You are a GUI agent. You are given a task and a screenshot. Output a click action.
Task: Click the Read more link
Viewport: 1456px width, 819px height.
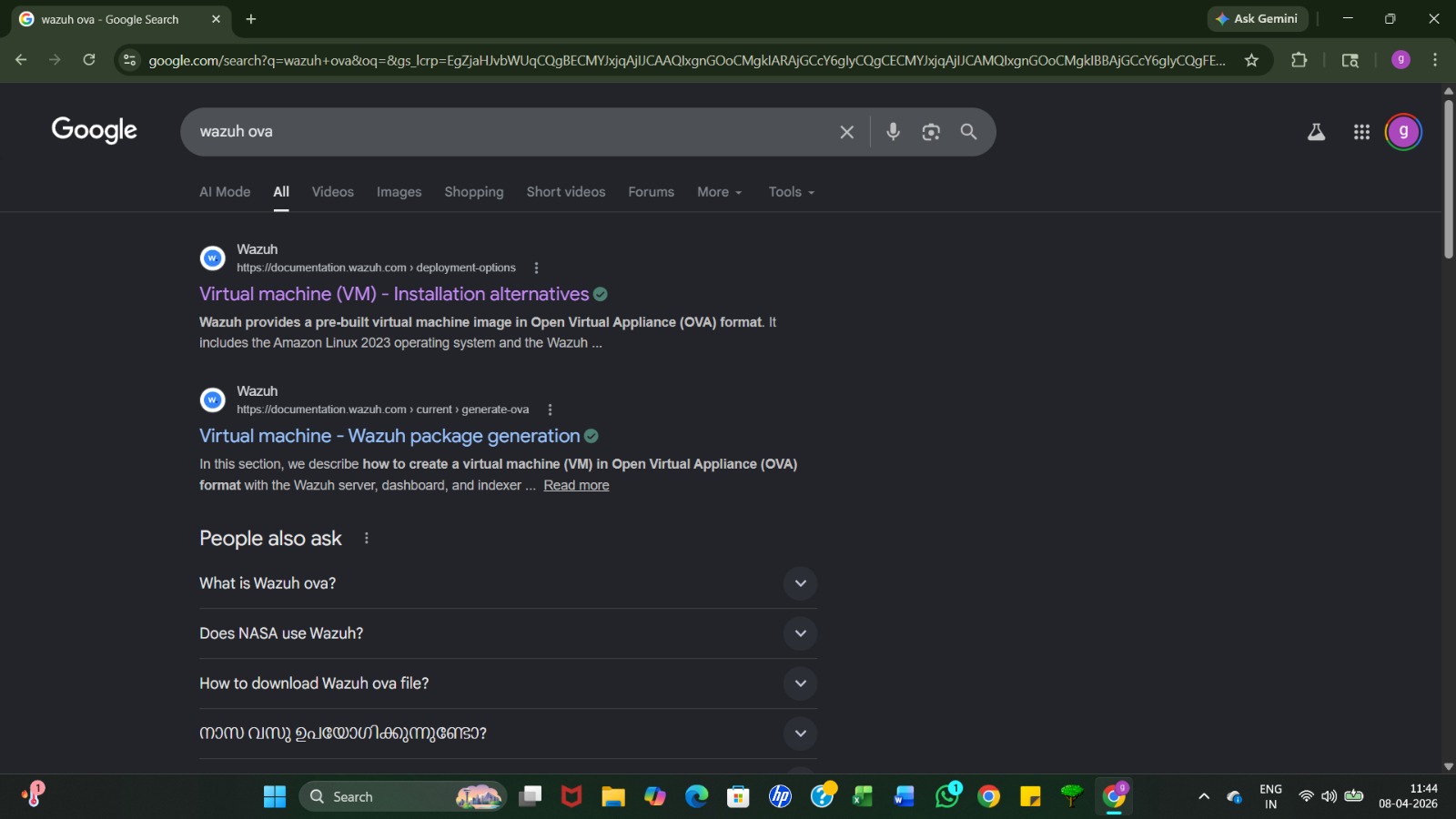577,485
